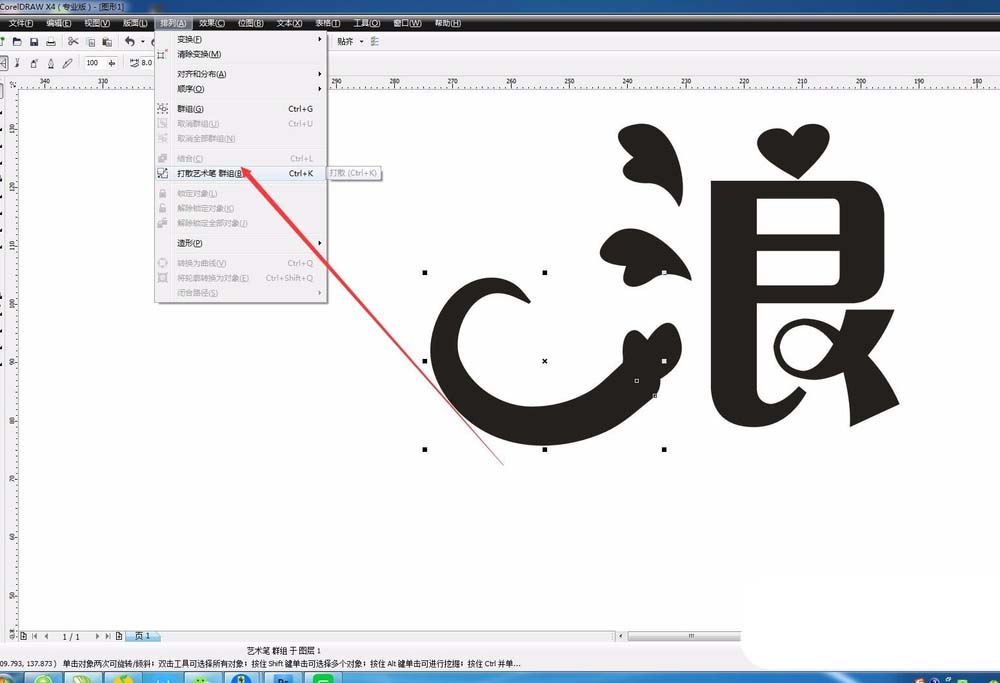The width and height of the screenshot is (1000, 683).
Task: Open the 版面(L) menu
Action: [x=135, y=23]
